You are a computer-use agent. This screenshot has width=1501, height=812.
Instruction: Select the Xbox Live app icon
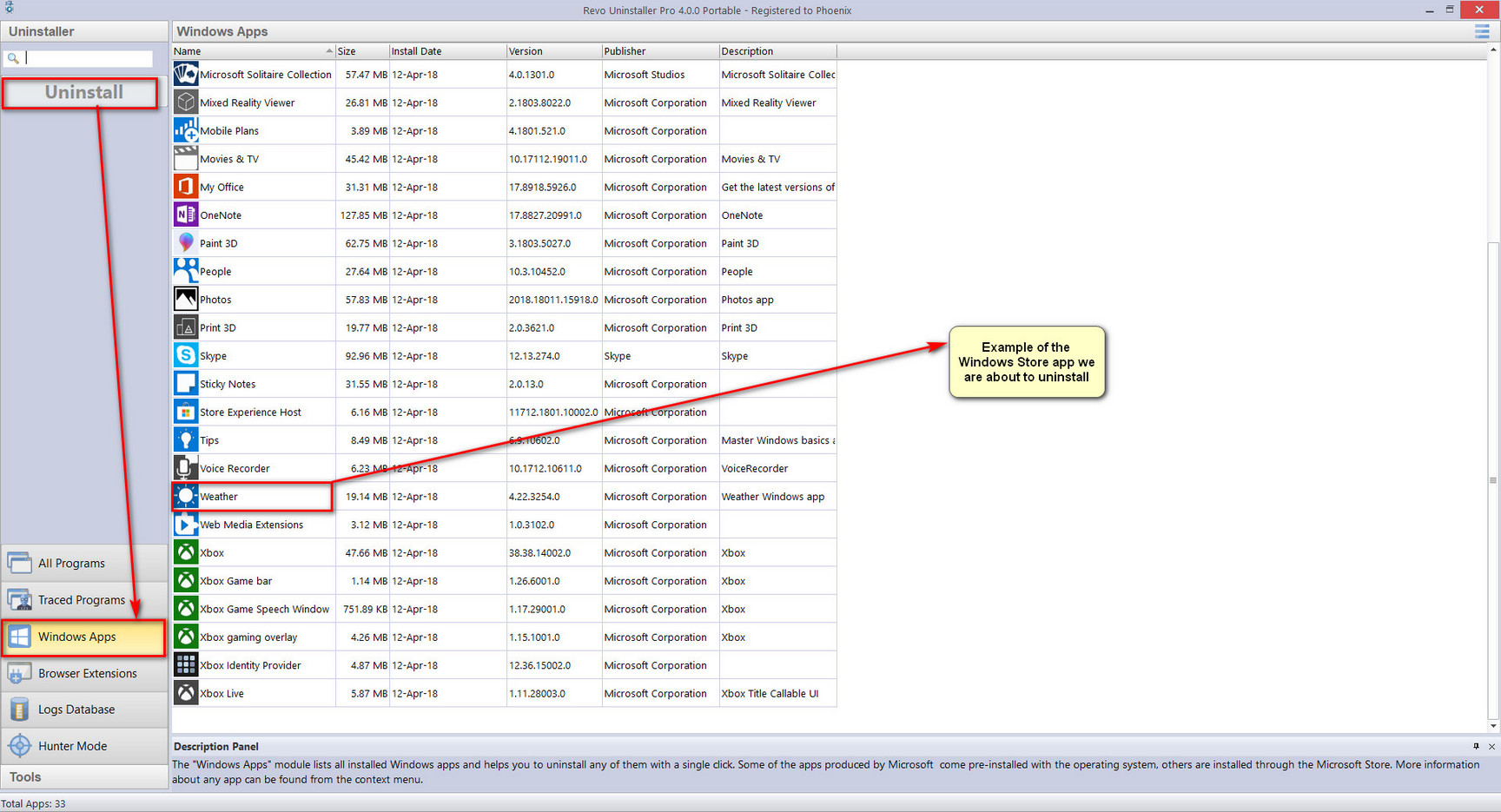tap(186, 693)
